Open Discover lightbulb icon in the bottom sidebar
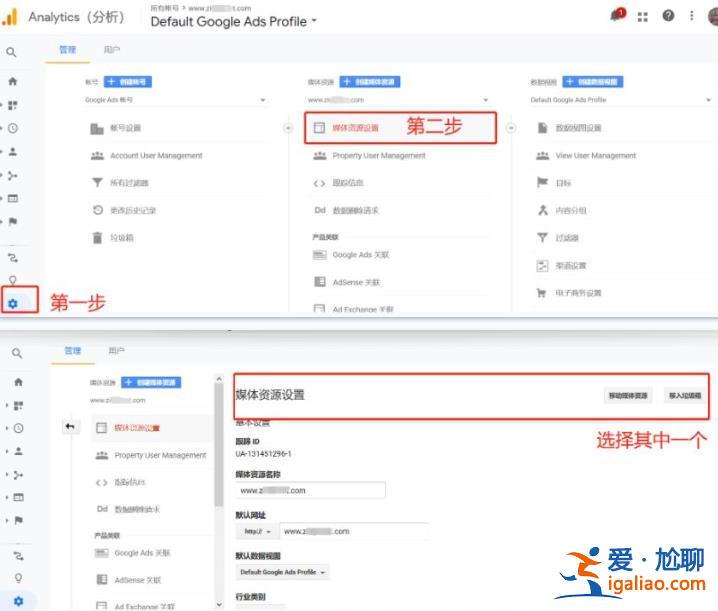Screen dimensions: 718x611 [x=18, y=578]
